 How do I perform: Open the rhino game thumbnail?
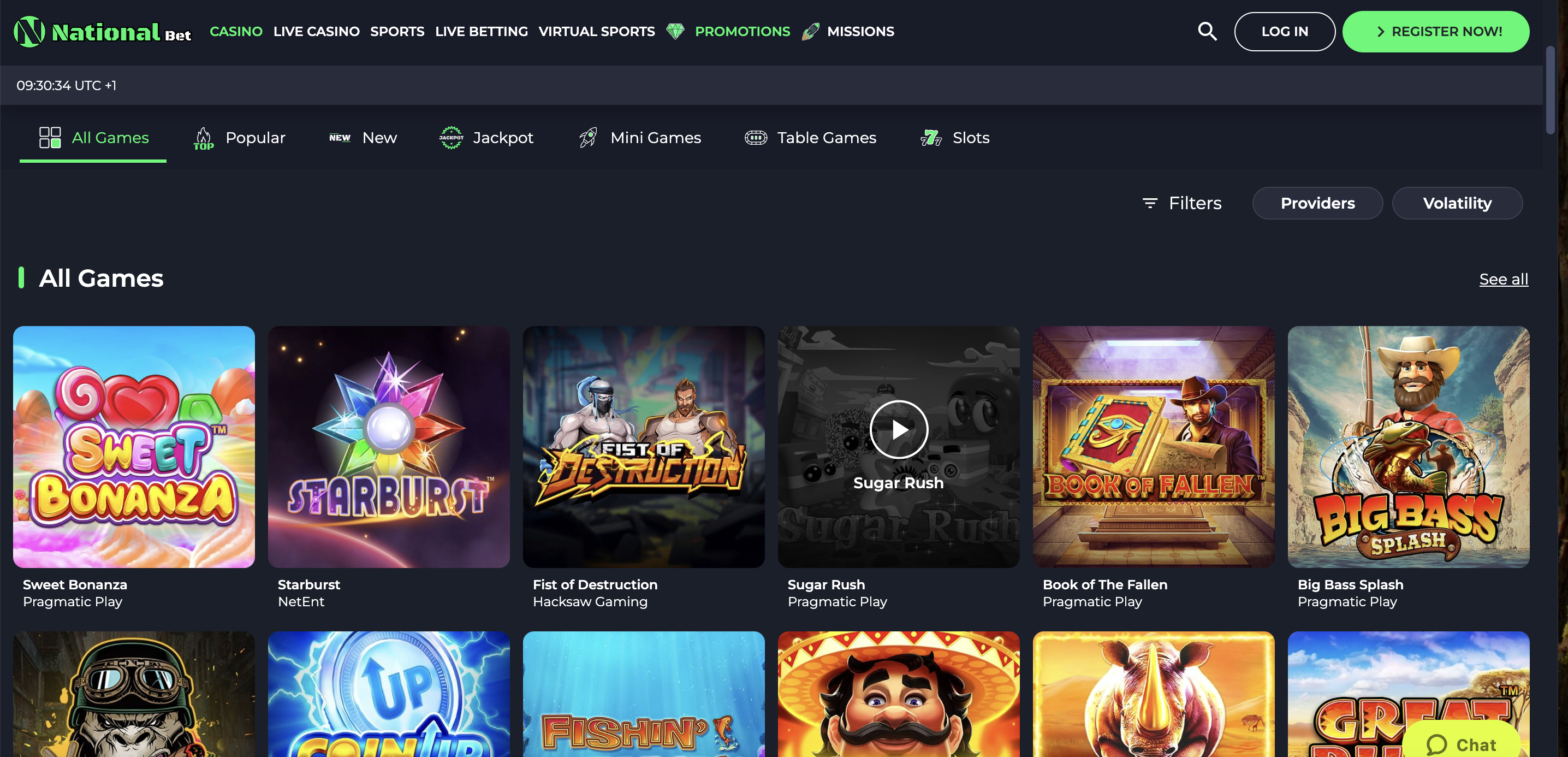(x=1153, y=694)
